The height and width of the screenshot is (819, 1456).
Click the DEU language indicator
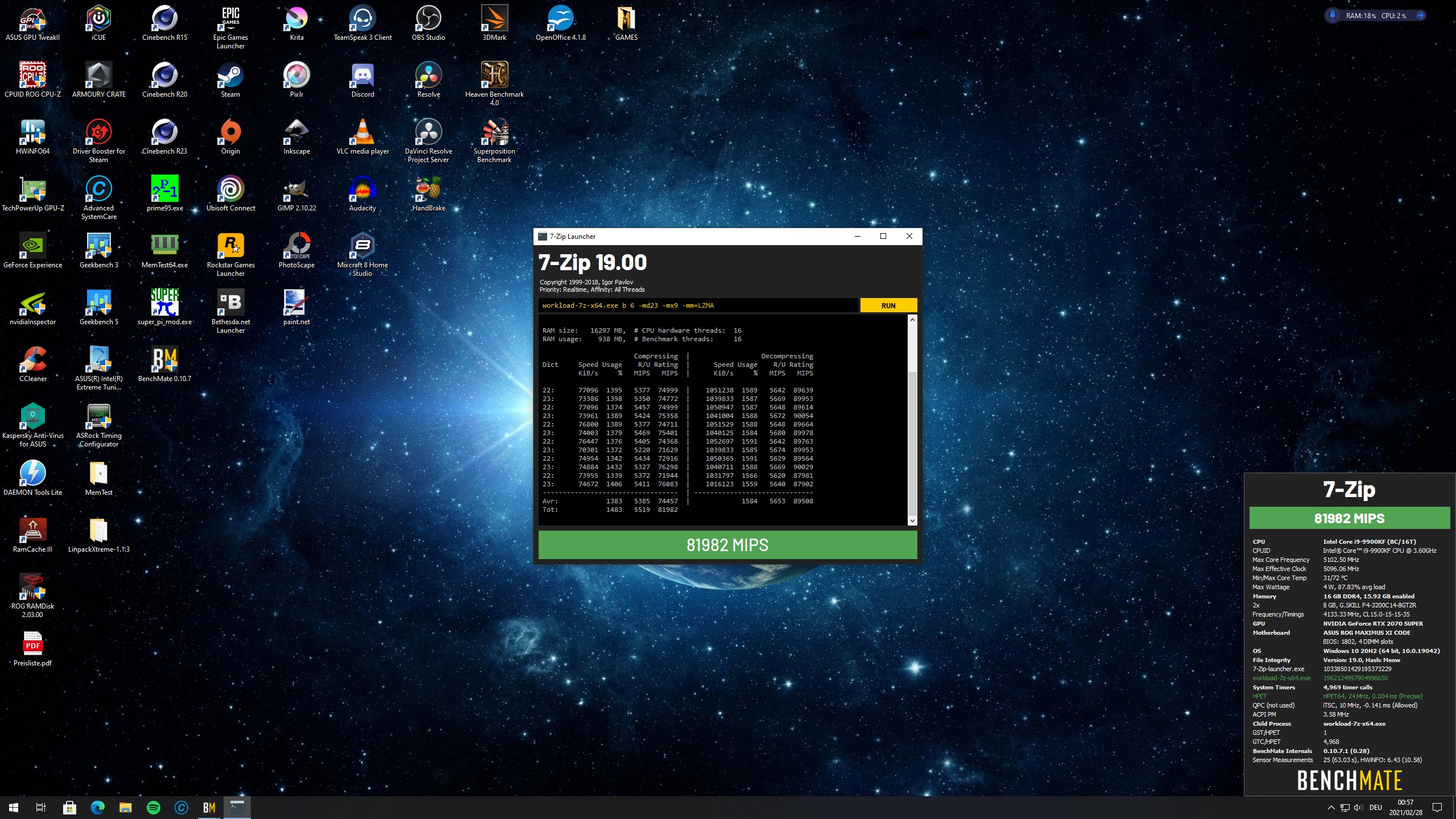(x=1375, y=808)
